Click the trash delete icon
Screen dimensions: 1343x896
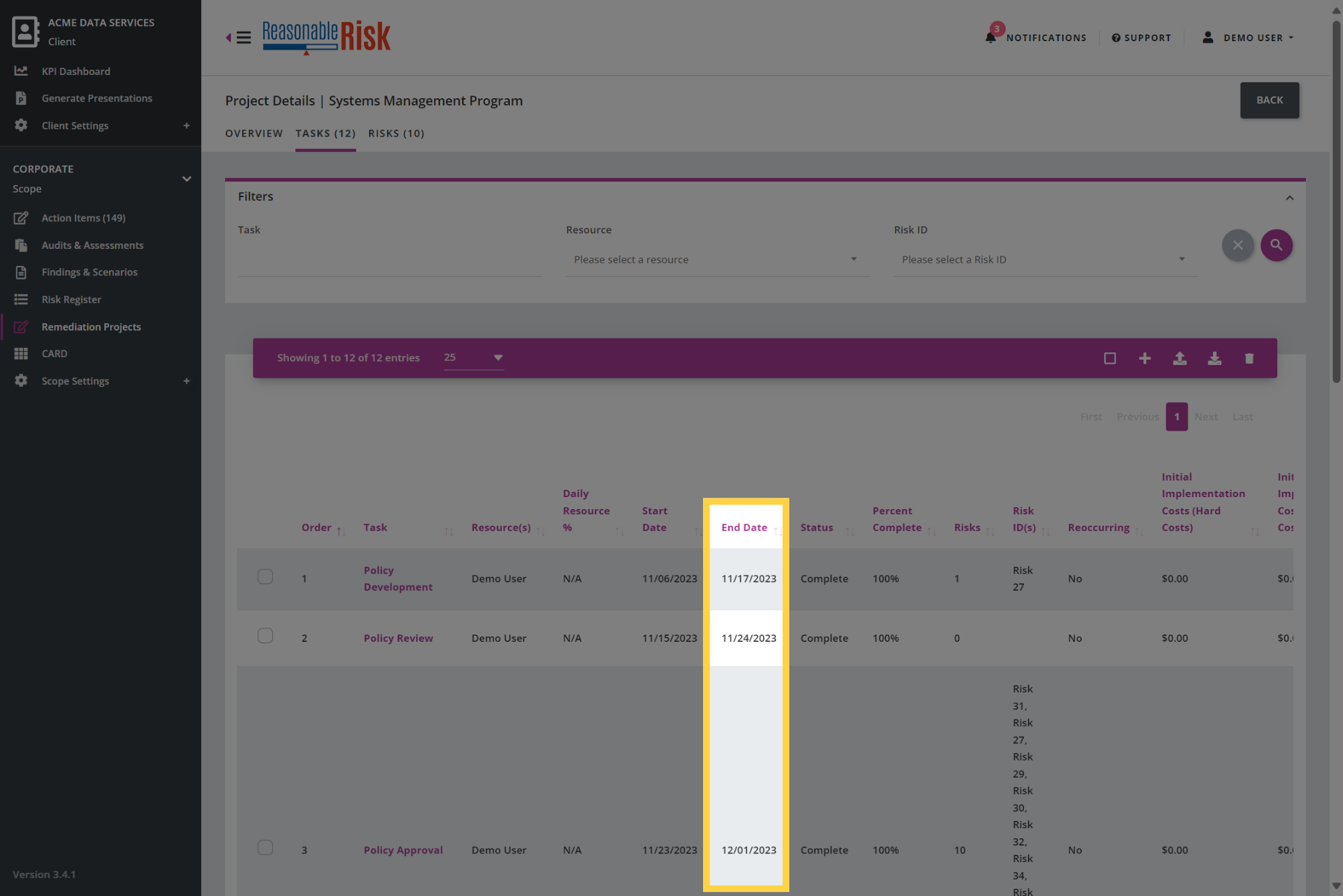click(x=1249, y=358)
